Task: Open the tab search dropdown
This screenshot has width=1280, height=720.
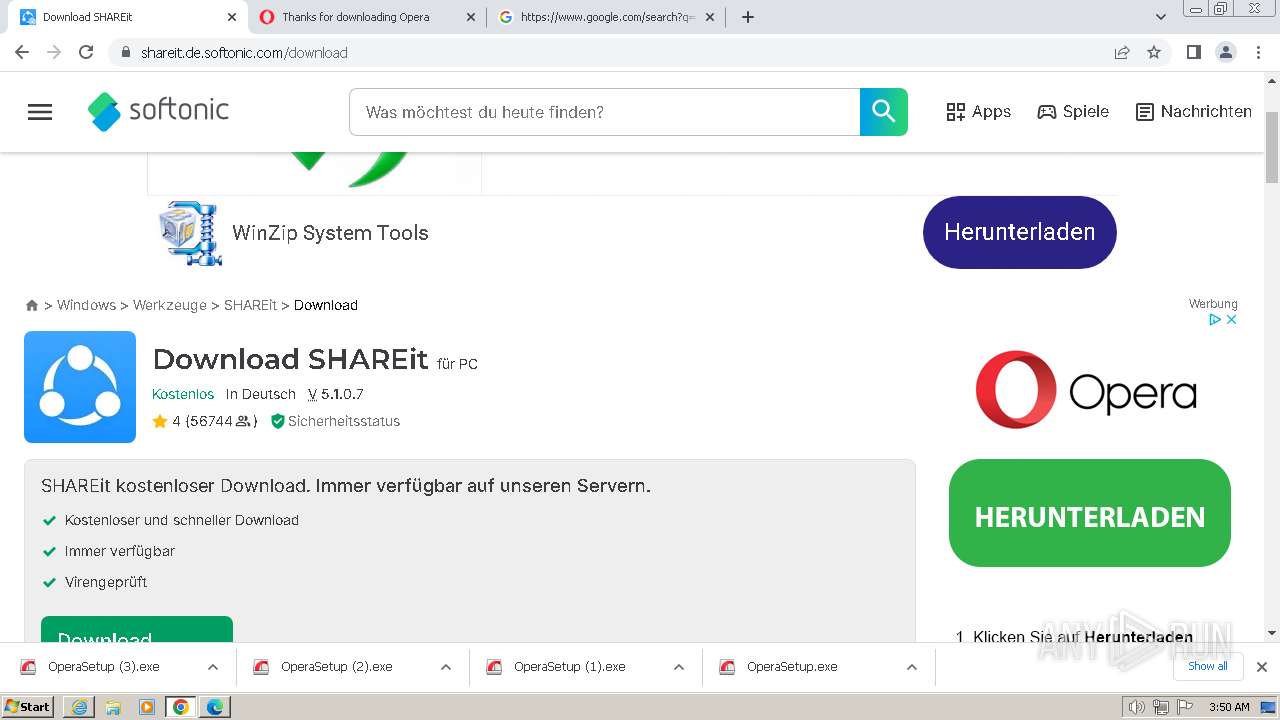Action: pyautogui.click(x=1161, y=17)
